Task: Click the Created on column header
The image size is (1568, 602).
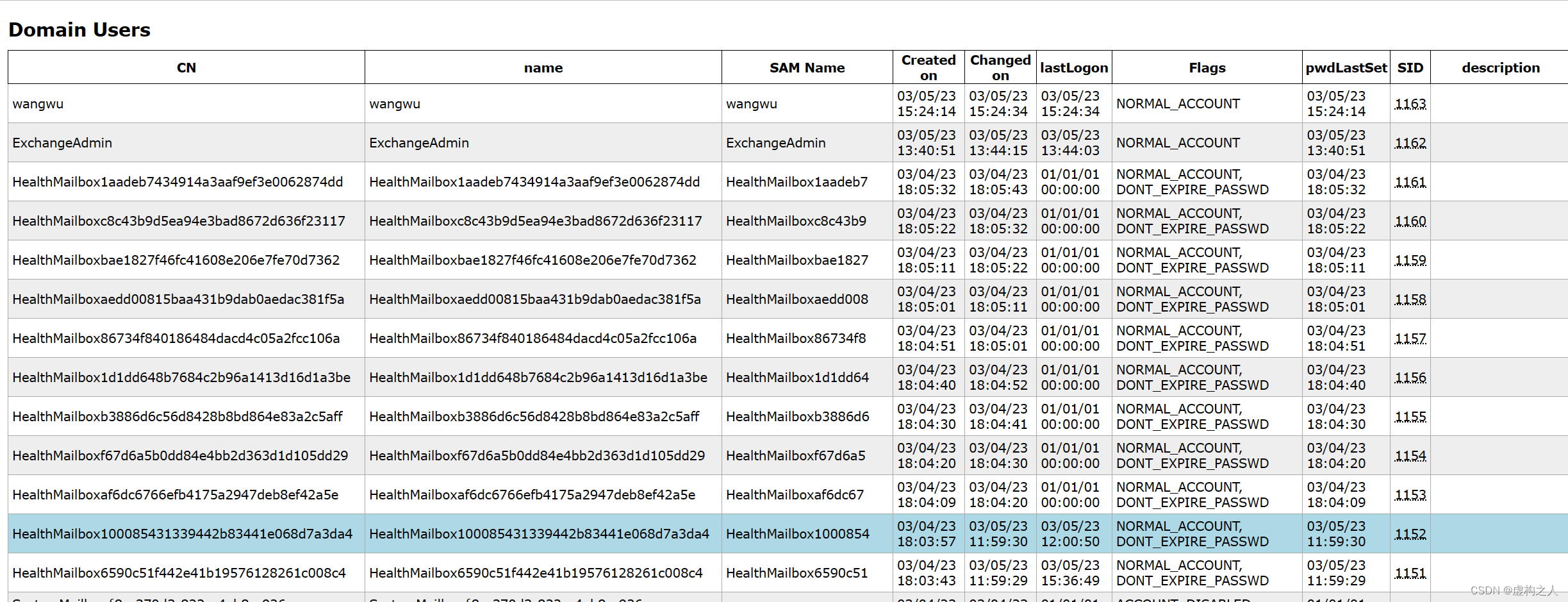Action: point(928,67)
